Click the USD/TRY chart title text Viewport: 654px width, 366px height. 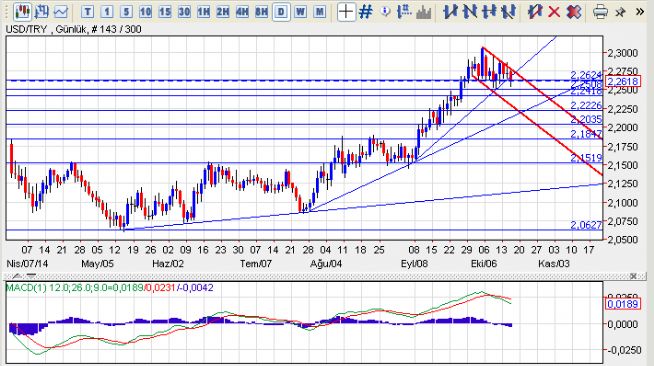73,29
